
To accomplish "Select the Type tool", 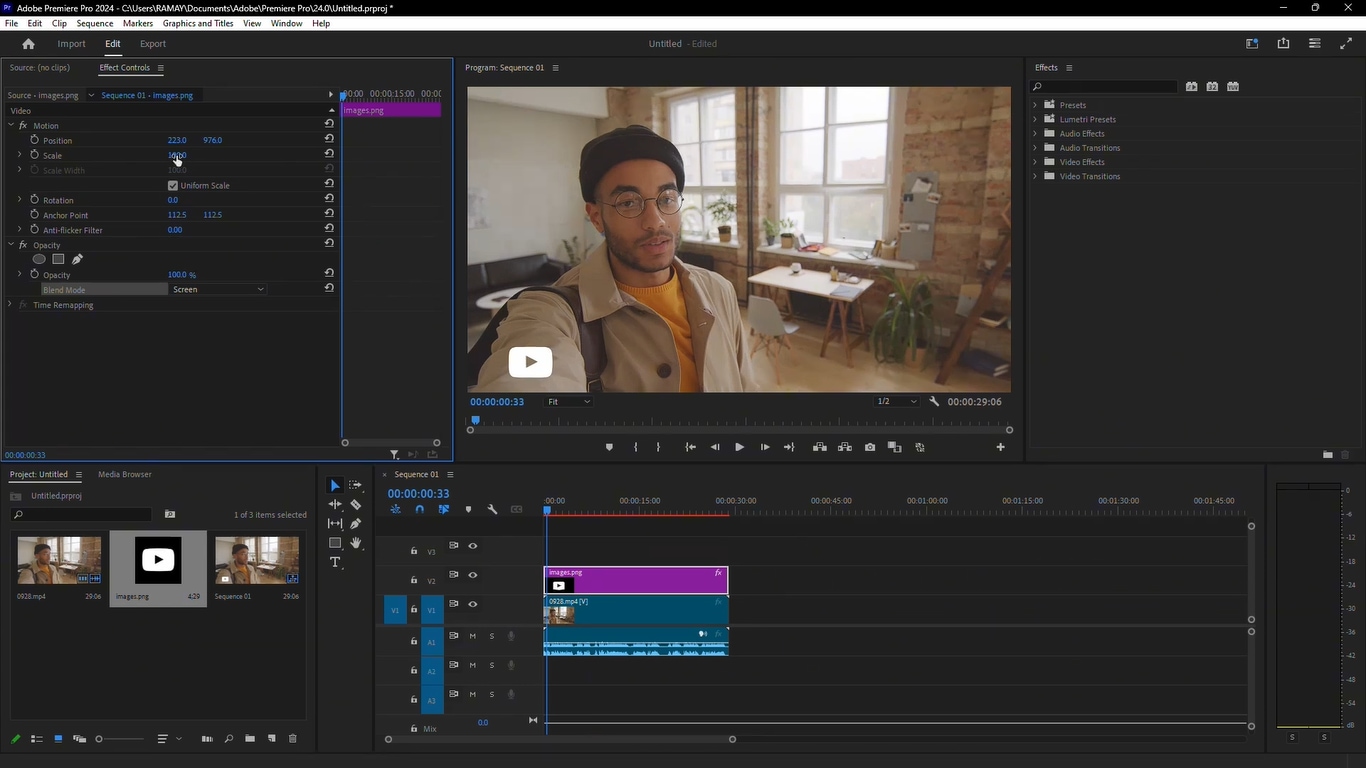I will pos(335,561).
